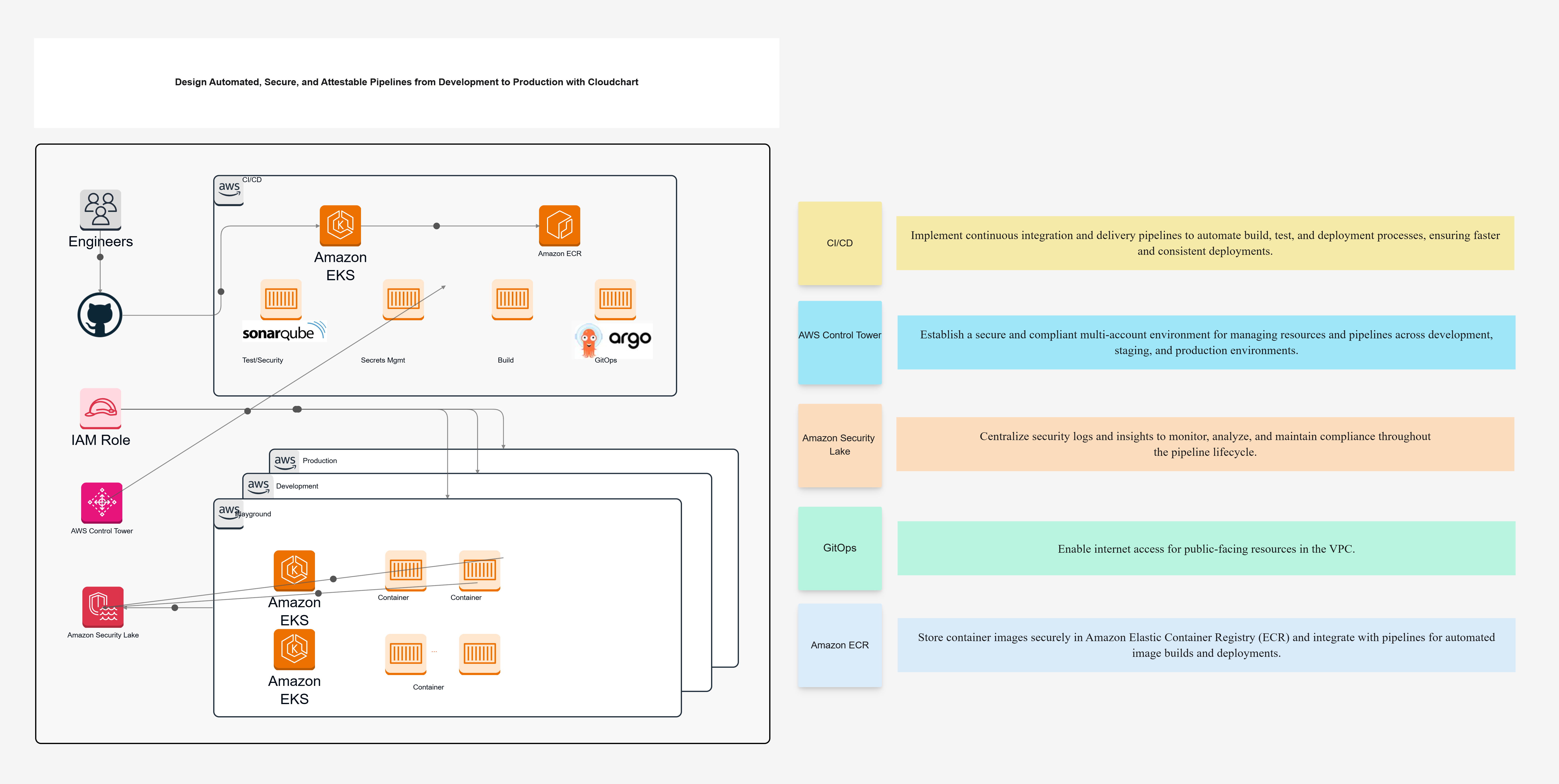Click the IAM Role helmet icon
The image size is (1559, 784).
point(101,408)
